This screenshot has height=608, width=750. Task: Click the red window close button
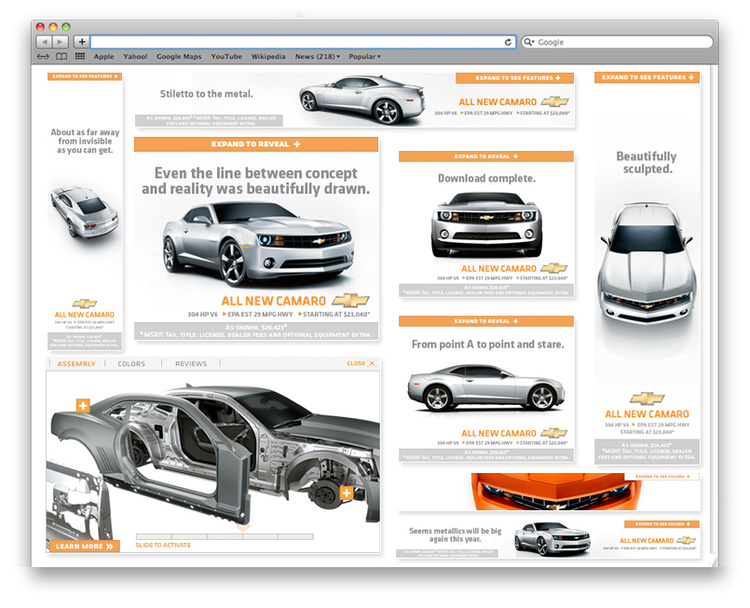41,27
